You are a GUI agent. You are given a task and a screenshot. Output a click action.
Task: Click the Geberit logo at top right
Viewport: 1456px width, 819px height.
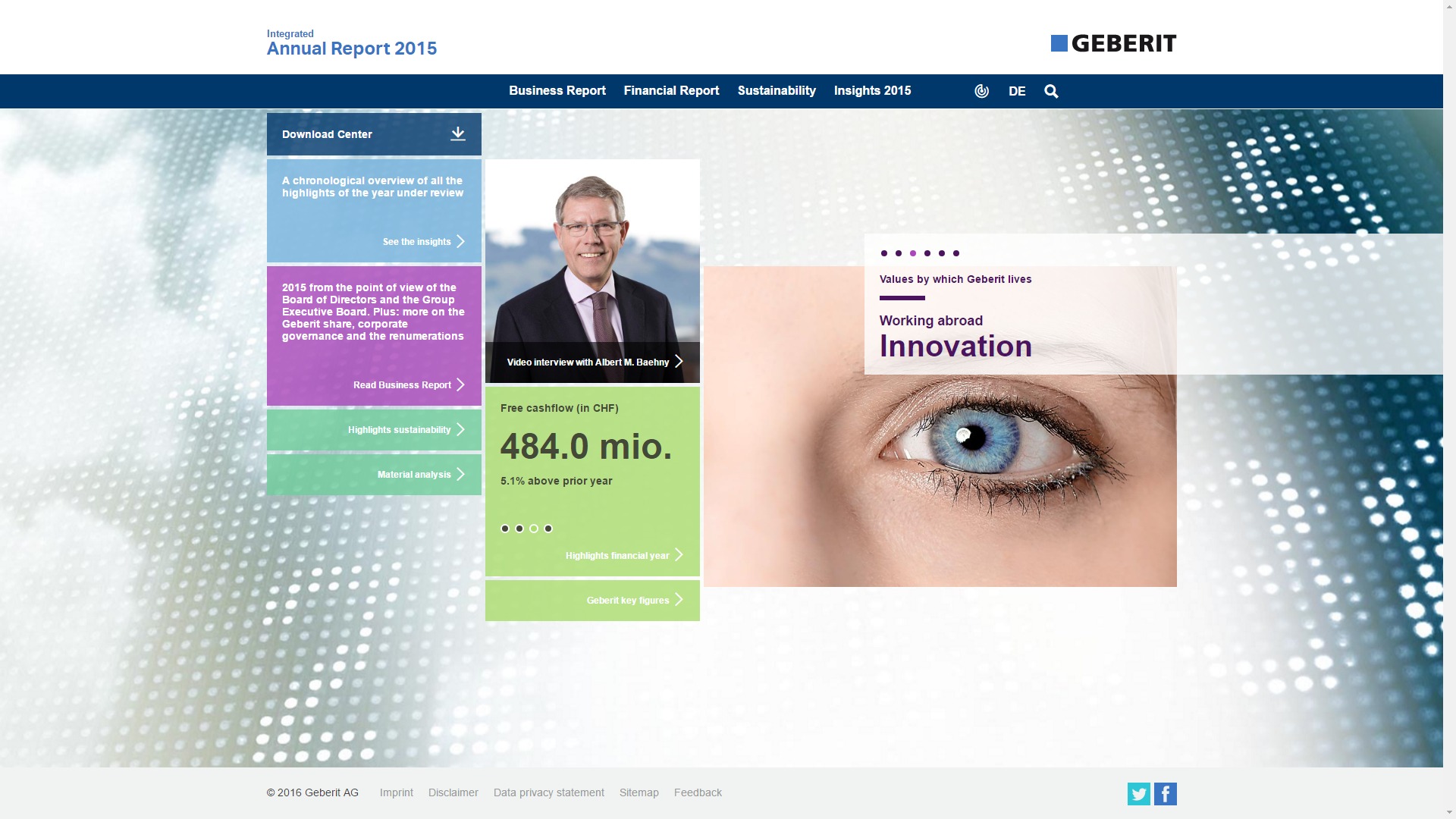tap(1113, 43)
